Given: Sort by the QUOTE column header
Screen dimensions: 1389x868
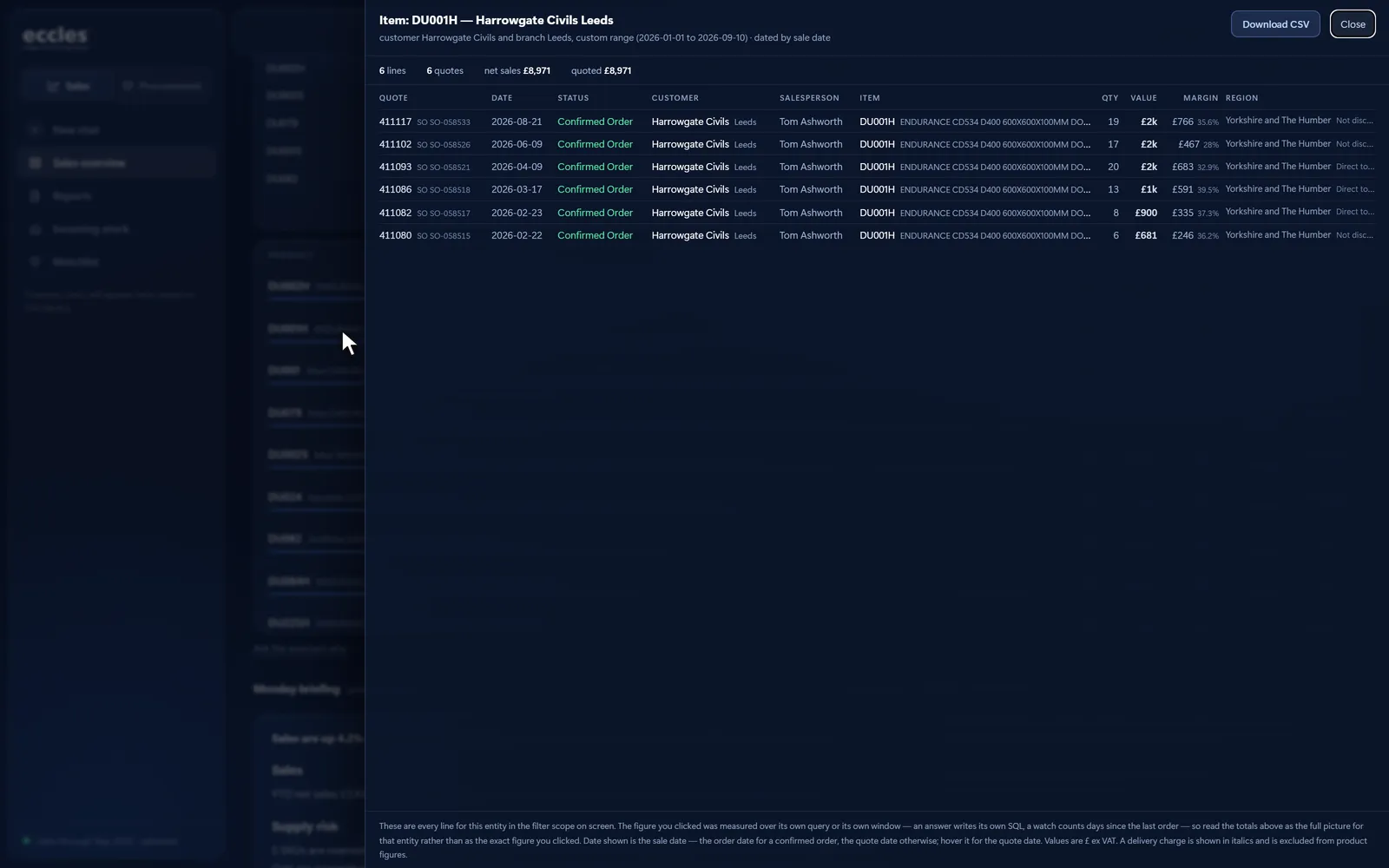Looking at the screenshot, I should [x=393, y=98].
